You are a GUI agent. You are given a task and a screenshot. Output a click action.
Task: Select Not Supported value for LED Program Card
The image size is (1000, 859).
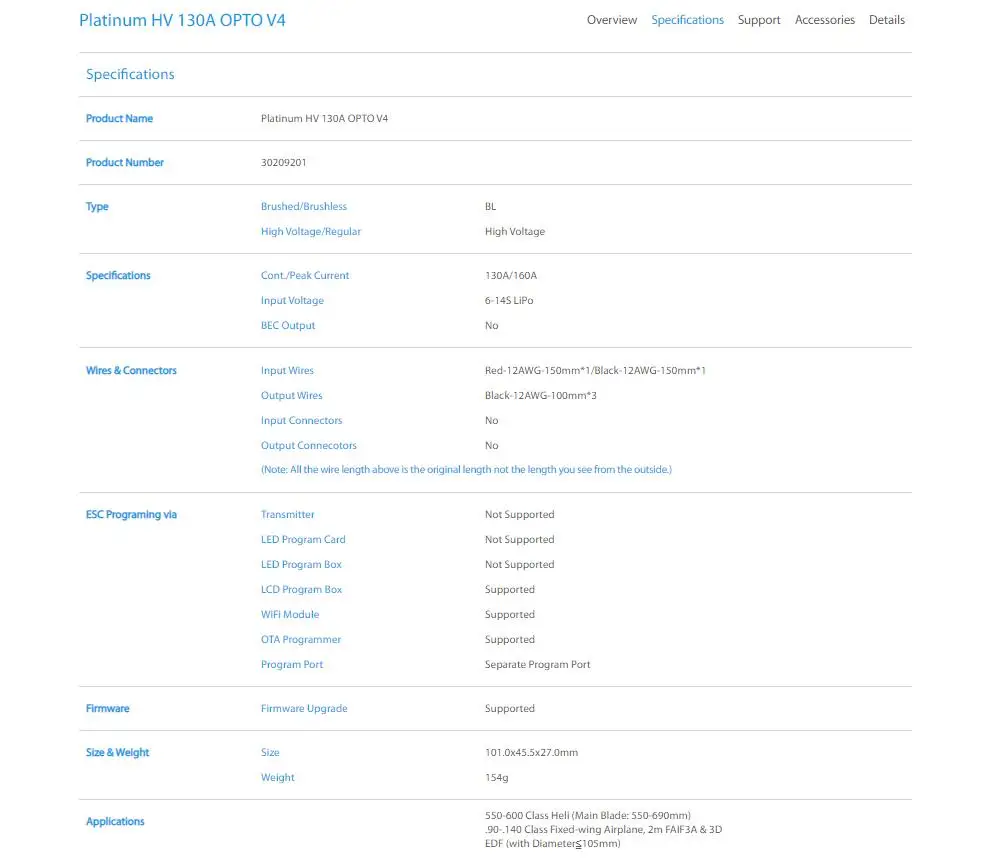(520, 540)
